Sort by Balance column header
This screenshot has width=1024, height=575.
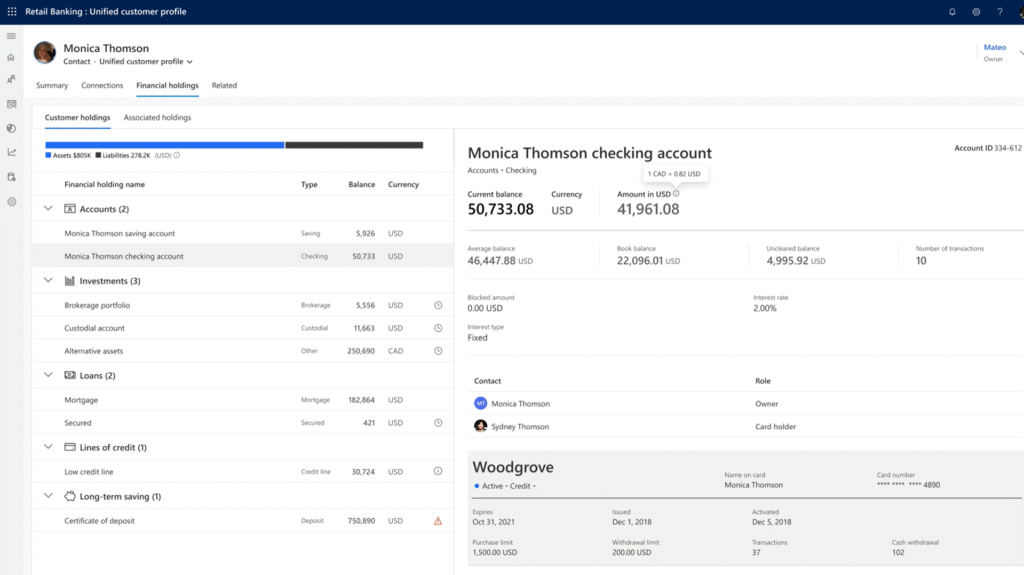pos(361,185)
